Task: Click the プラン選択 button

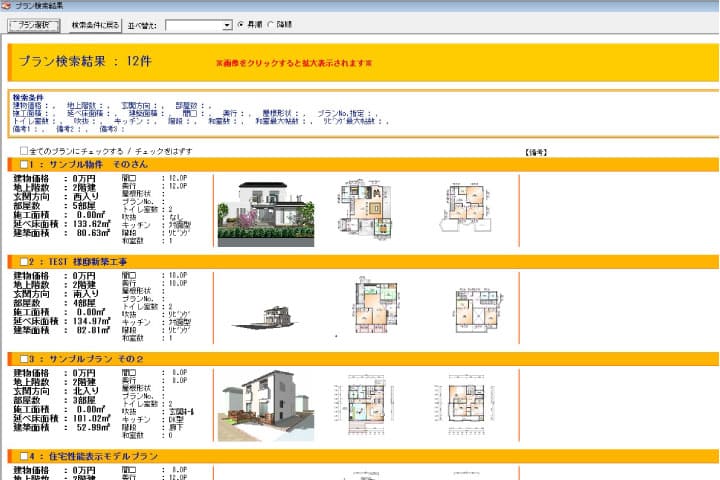Action: tap(33, 24)
